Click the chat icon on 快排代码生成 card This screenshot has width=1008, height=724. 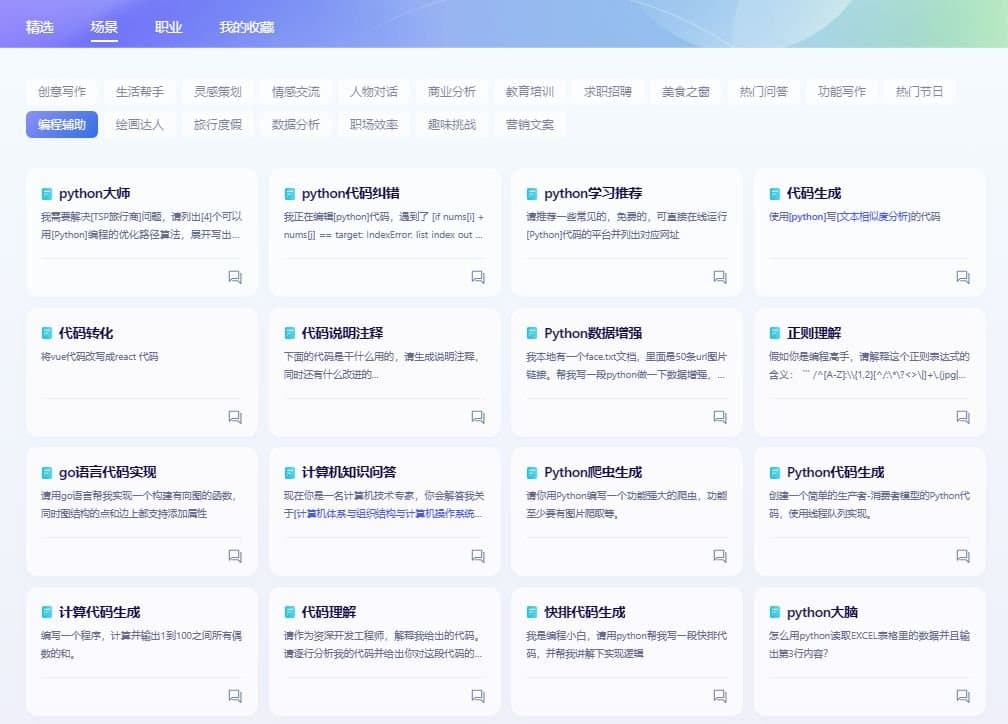pos(720,696)
